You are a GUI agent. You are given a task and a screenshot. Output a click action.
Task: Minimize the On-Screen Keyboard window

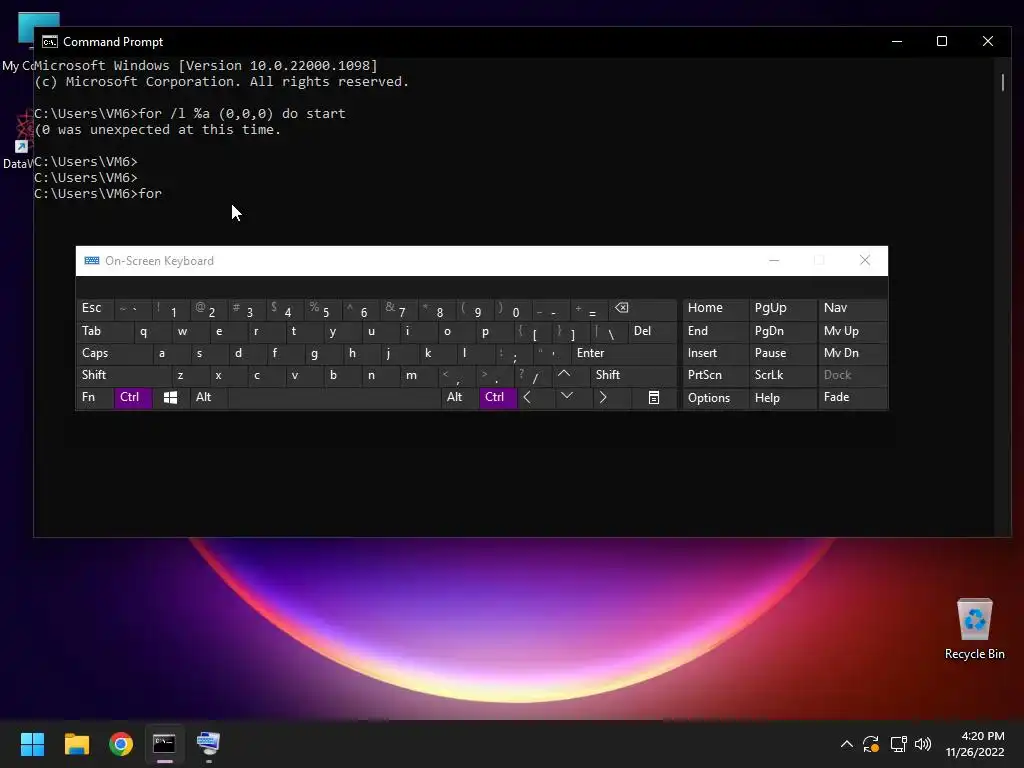point(774,261)
